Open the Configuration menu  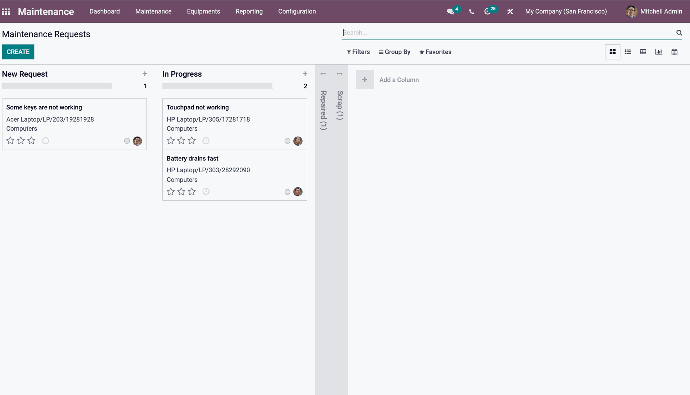[x=297, y=12]
